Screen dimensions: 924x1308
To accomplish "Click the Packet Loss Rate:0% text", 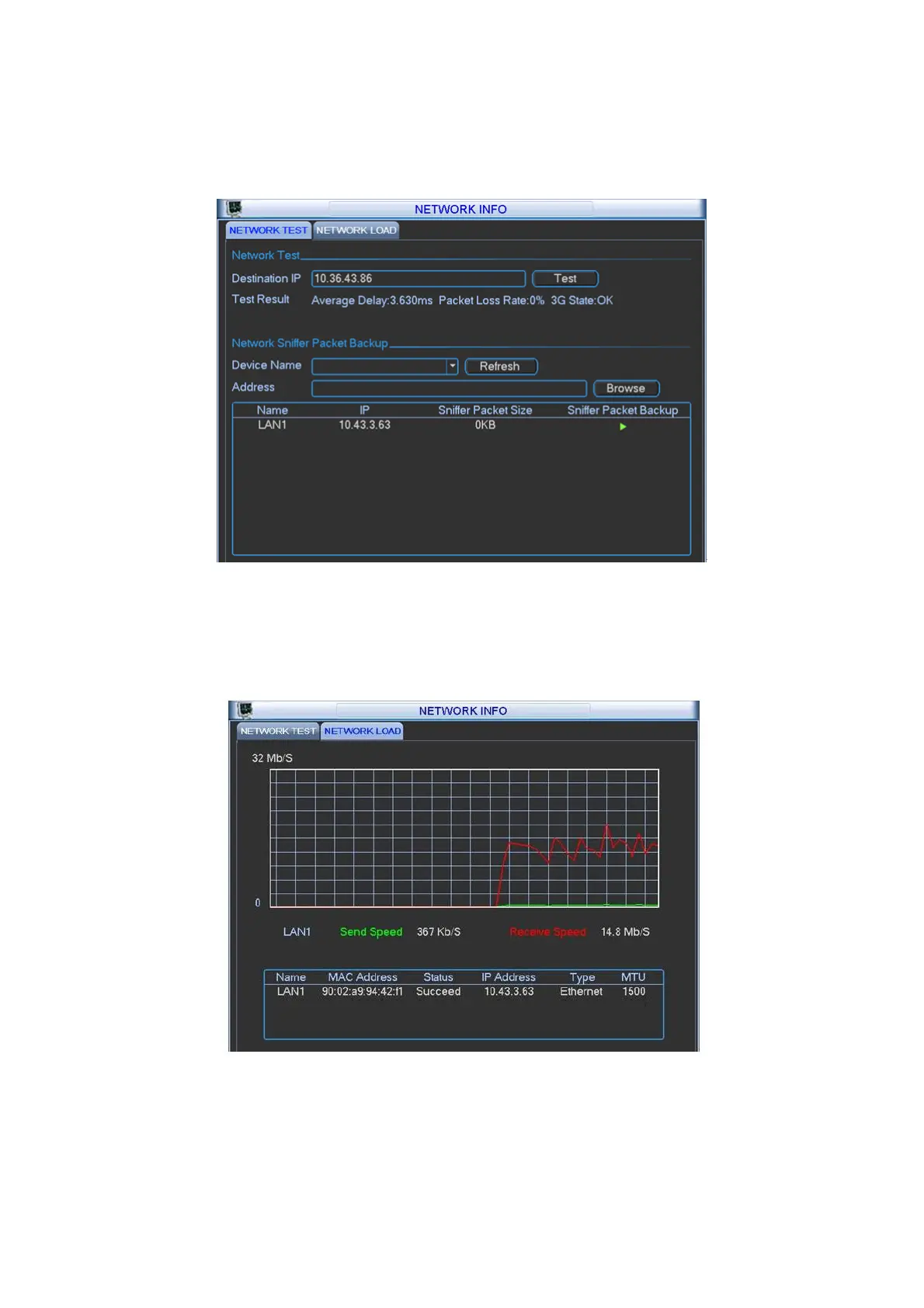I will tap(492, 301).
